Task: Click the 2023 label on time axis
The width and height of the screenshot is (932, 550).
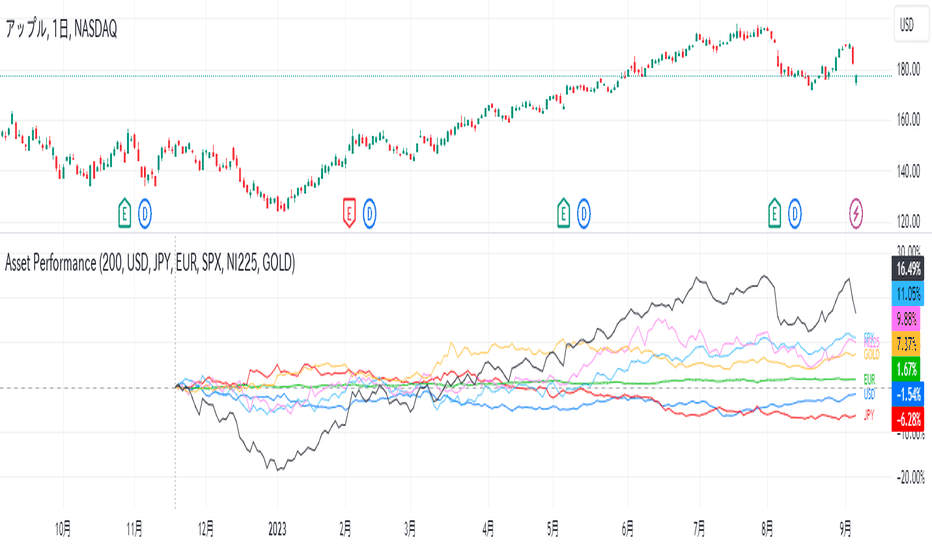Action: click(x=277, y=529)
